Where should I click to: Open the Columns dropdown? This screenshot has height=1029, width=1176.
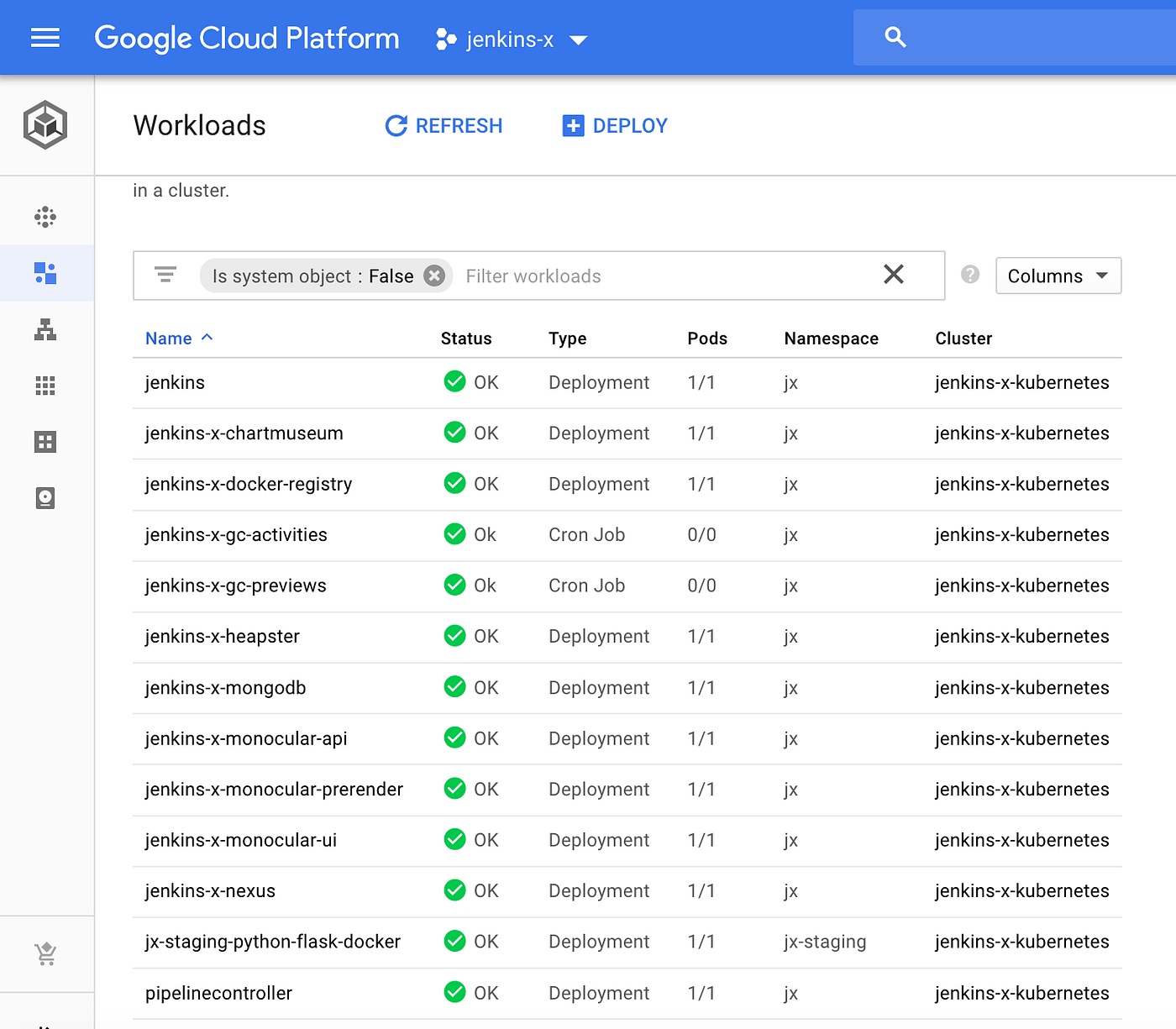coord(1058,276)
